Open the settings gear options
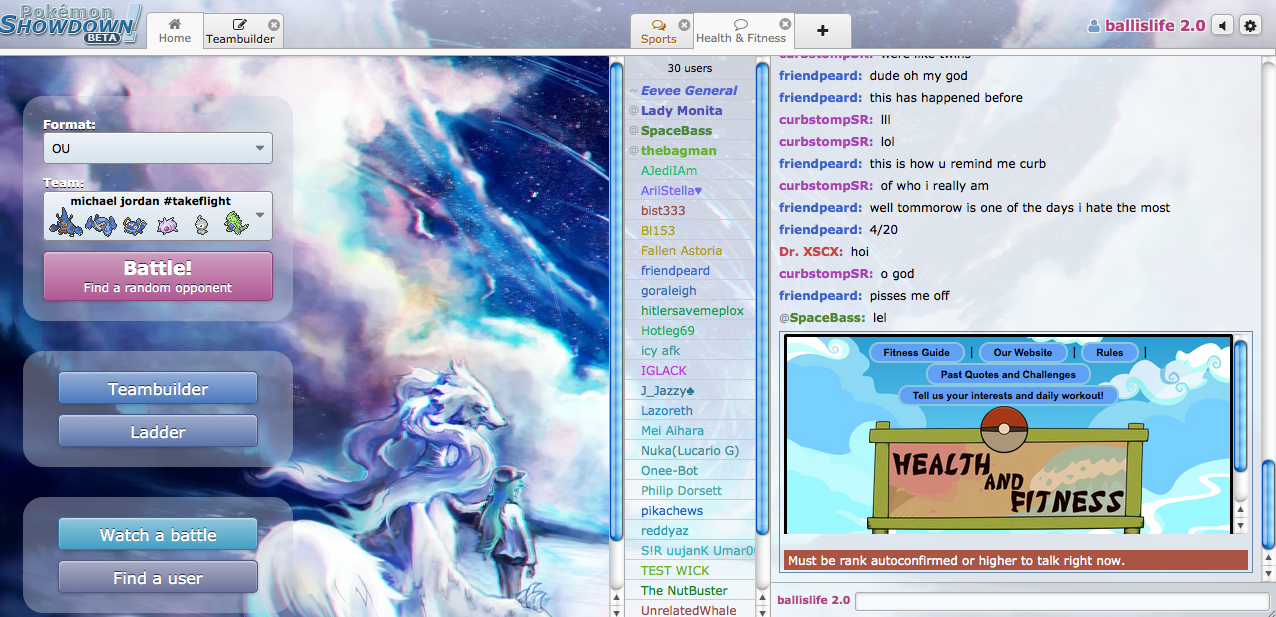Image resolution: width=1276 pixels, height=617 pixels. point(1250,26)
